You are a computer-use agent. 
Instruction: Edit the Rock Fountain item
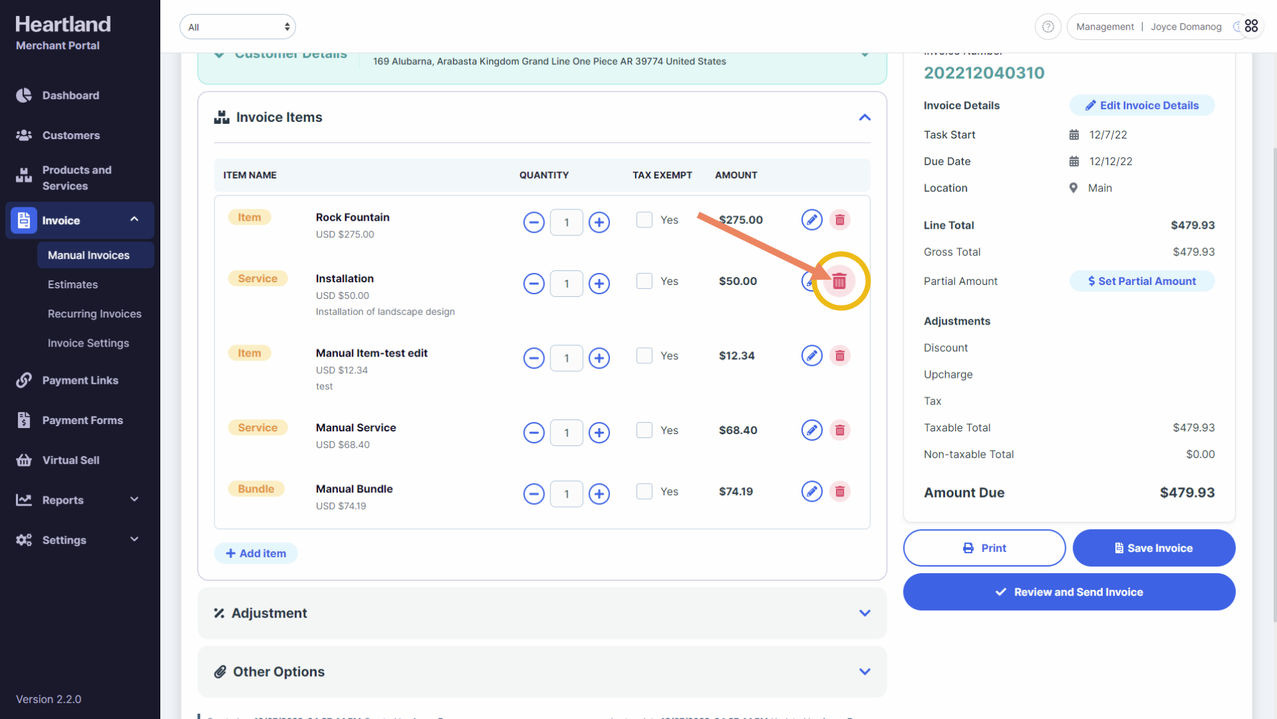(811, 220)
